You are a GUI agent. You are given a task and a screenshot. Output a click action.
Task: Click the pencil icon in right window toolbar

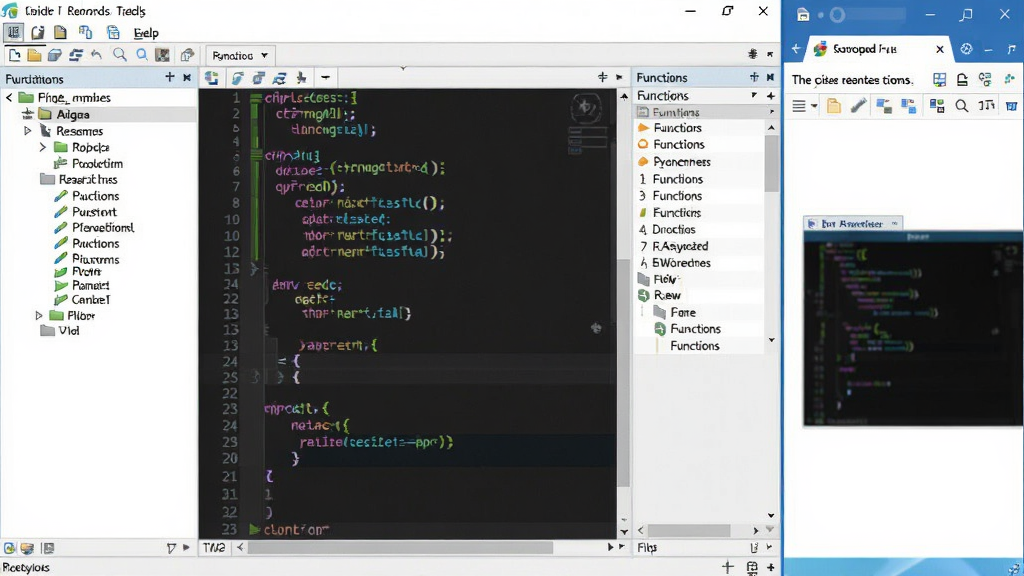(x=858, y=106)
